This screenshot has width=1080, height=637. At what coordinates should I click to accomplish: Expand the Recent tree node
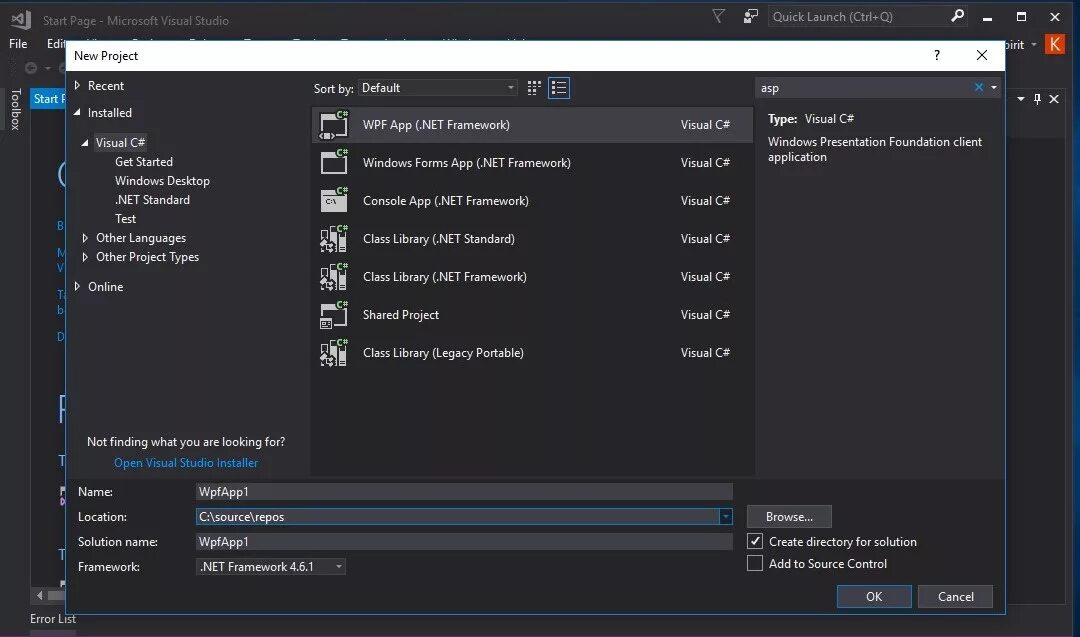tap(77, 85)
